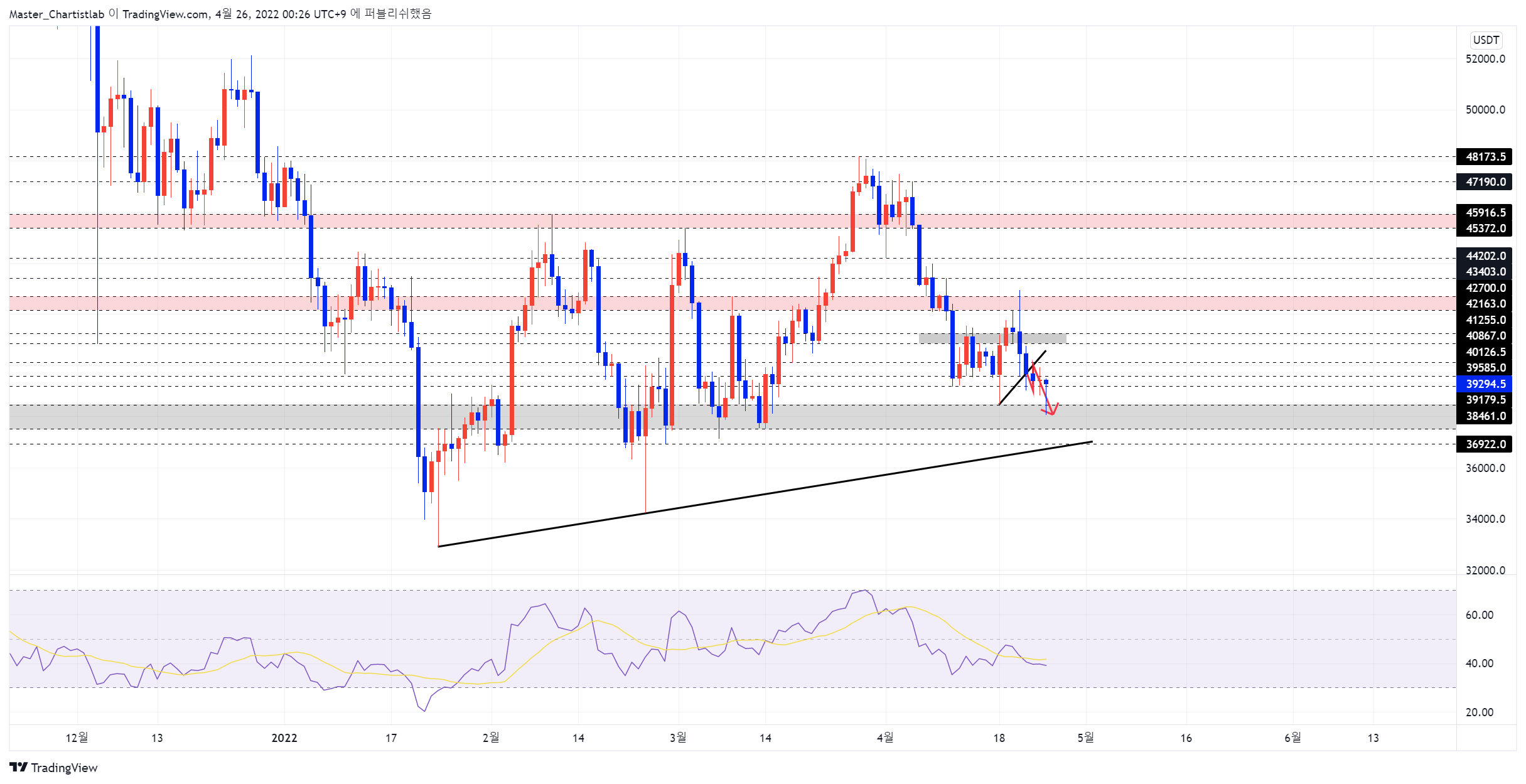Click the 45372.0 price label
Image resolution: width=1526 pixels, height=784 pixels.
(1485, 228)
